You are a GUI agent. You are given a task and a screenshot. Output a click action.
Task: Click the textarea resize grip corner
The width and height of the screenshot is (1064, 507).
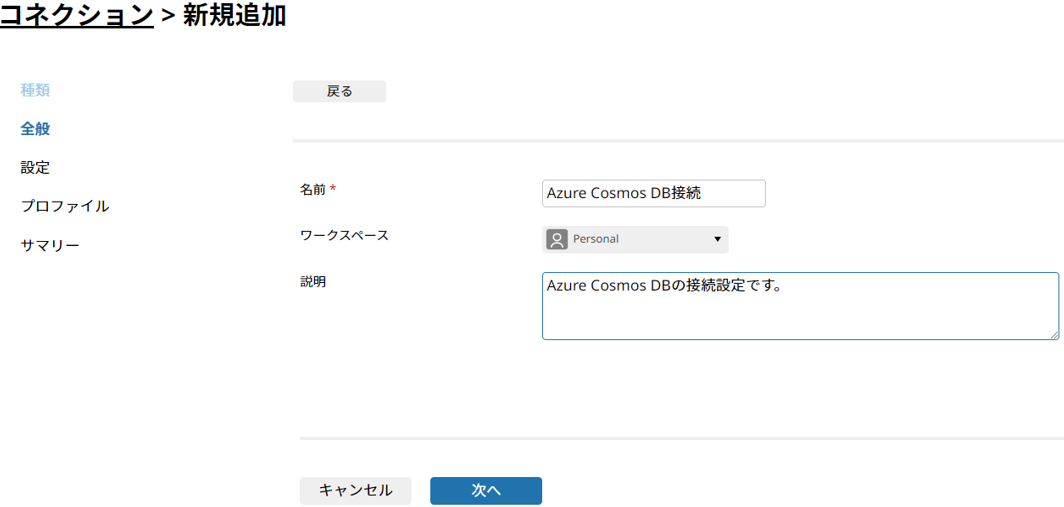click(1054, 335)
